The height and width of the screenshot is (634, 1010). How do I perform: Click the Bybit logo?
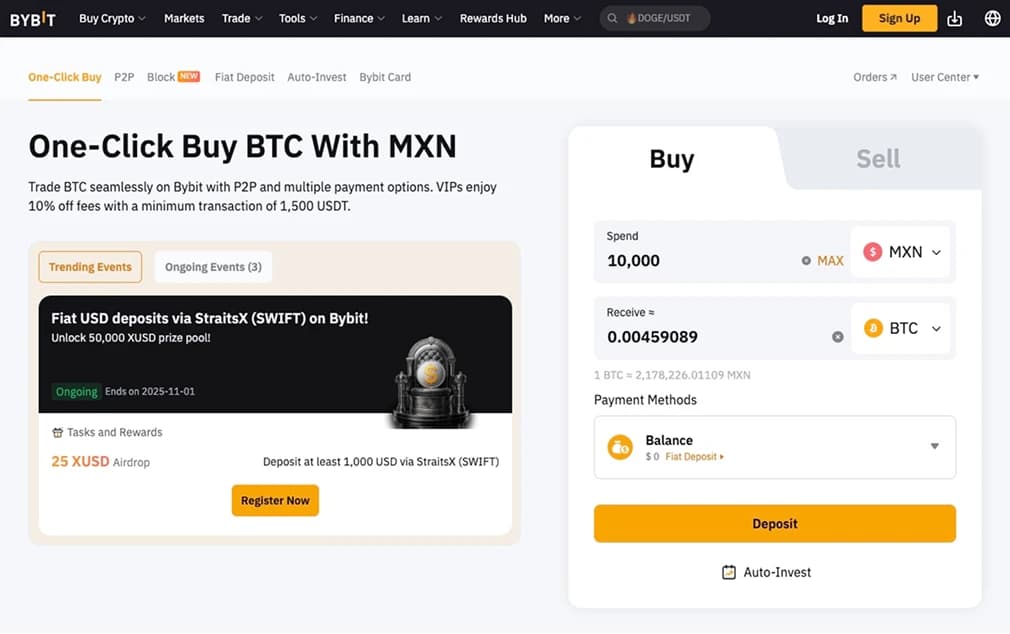[33, 17]
